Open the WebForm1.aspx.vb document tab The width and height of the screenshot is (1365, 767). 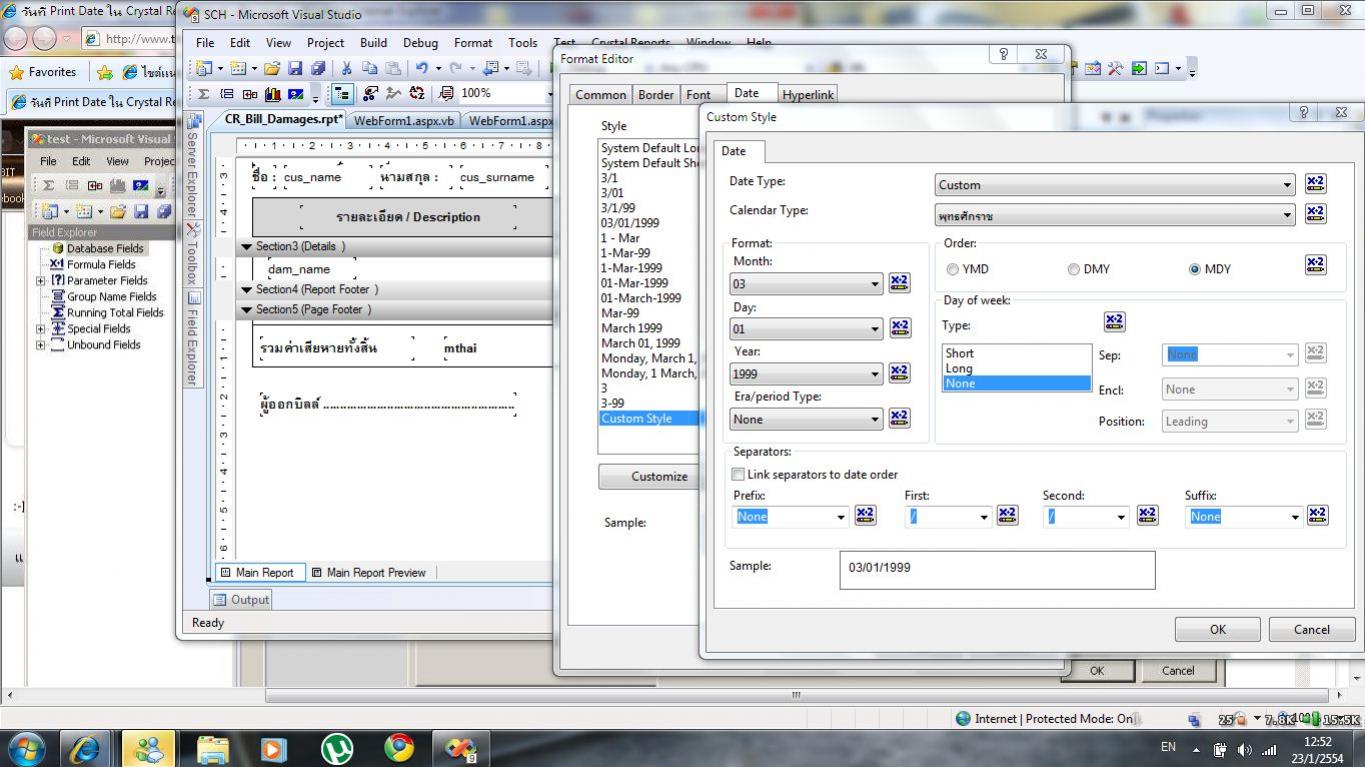tap(404, 120)
